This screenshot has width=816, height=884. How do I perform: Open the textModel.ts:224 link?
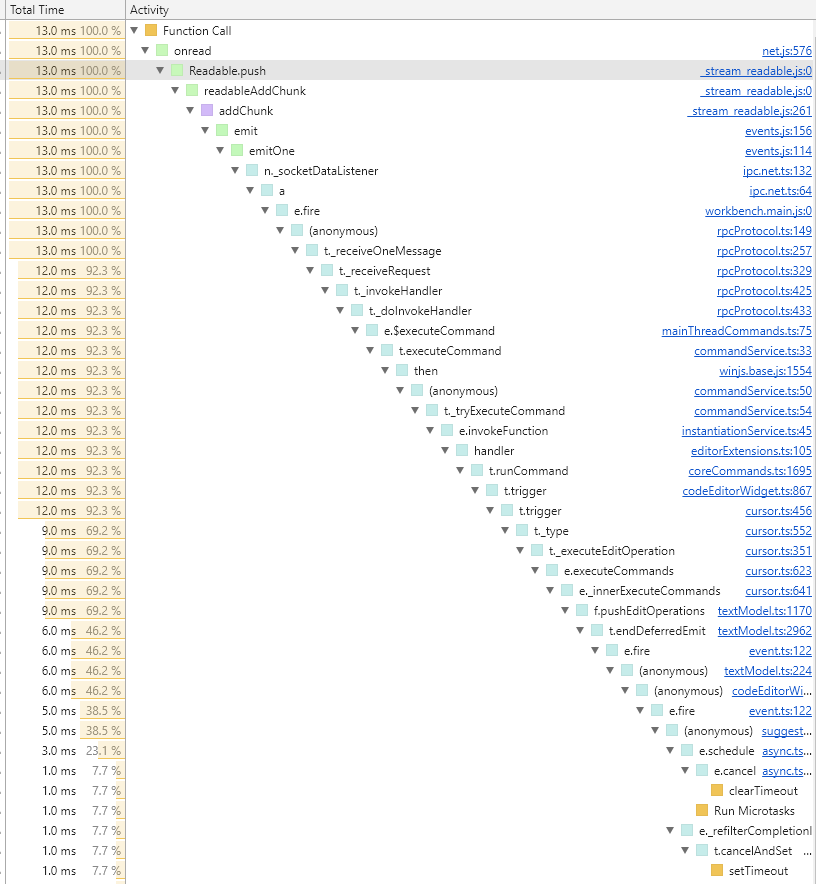[768, 671]
